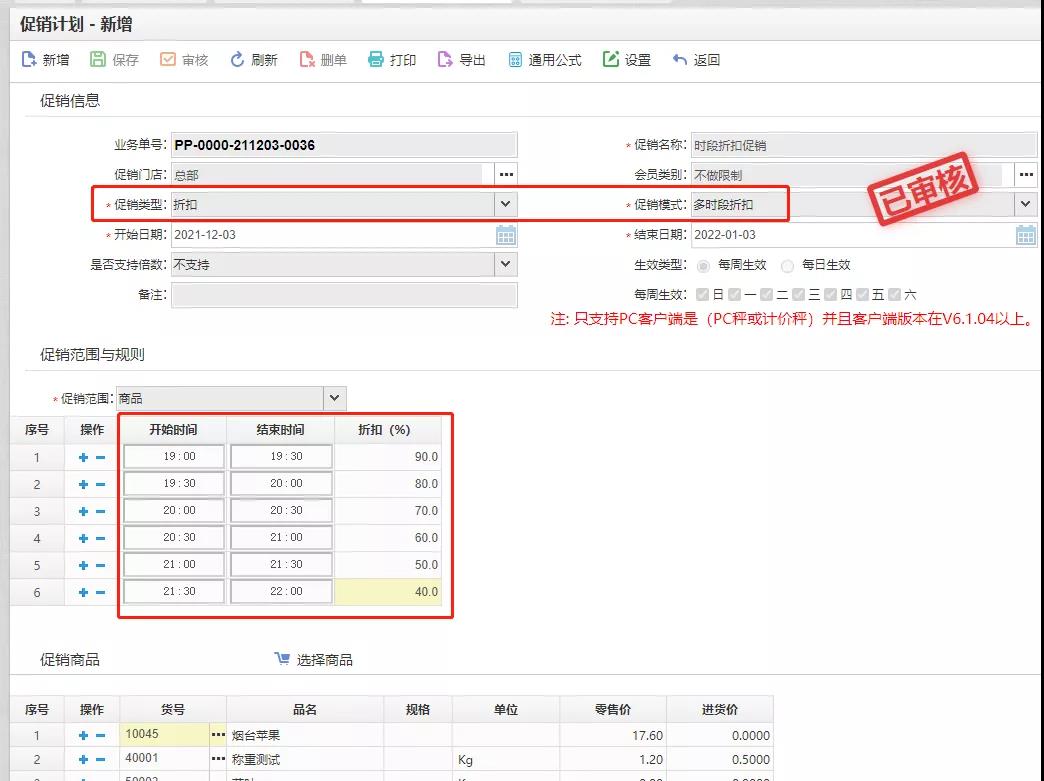
Task: Select the 每日生效 radio button
Action: (787, 266)
